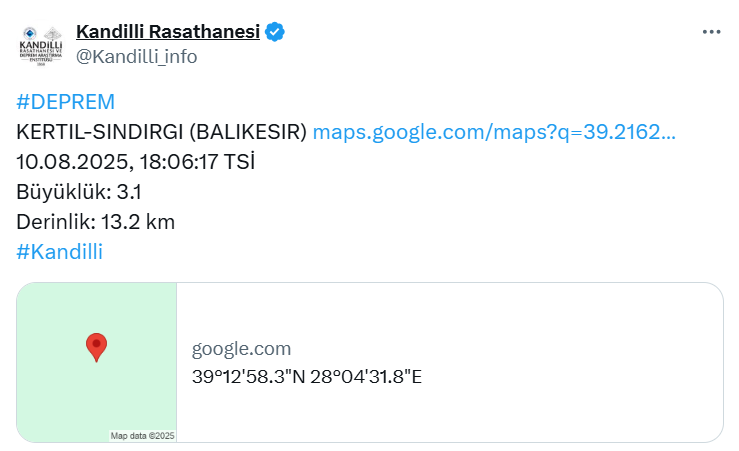The height and width of the screenshot is (451, 739).
Task: Click the red map pin marker
Action: point(96,348)
